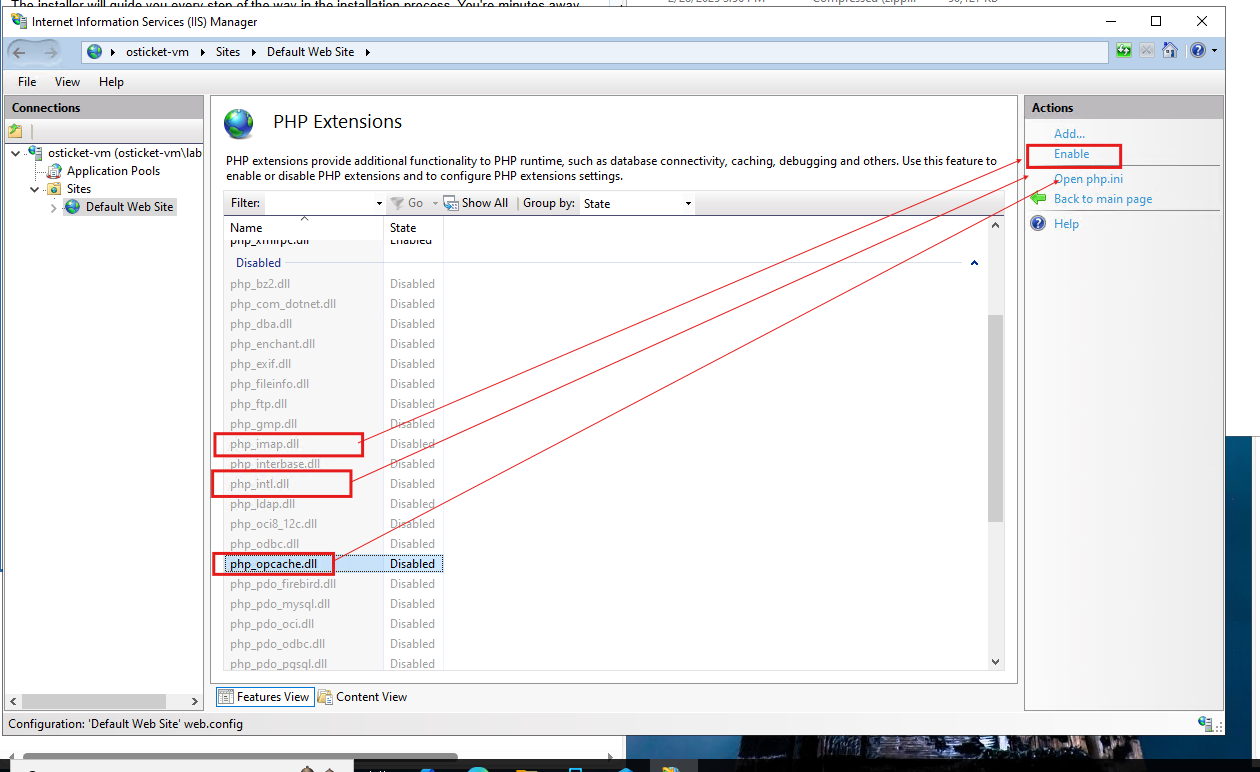Open the View menu
The image size is (1260, 772).
(x=67, y=82)
